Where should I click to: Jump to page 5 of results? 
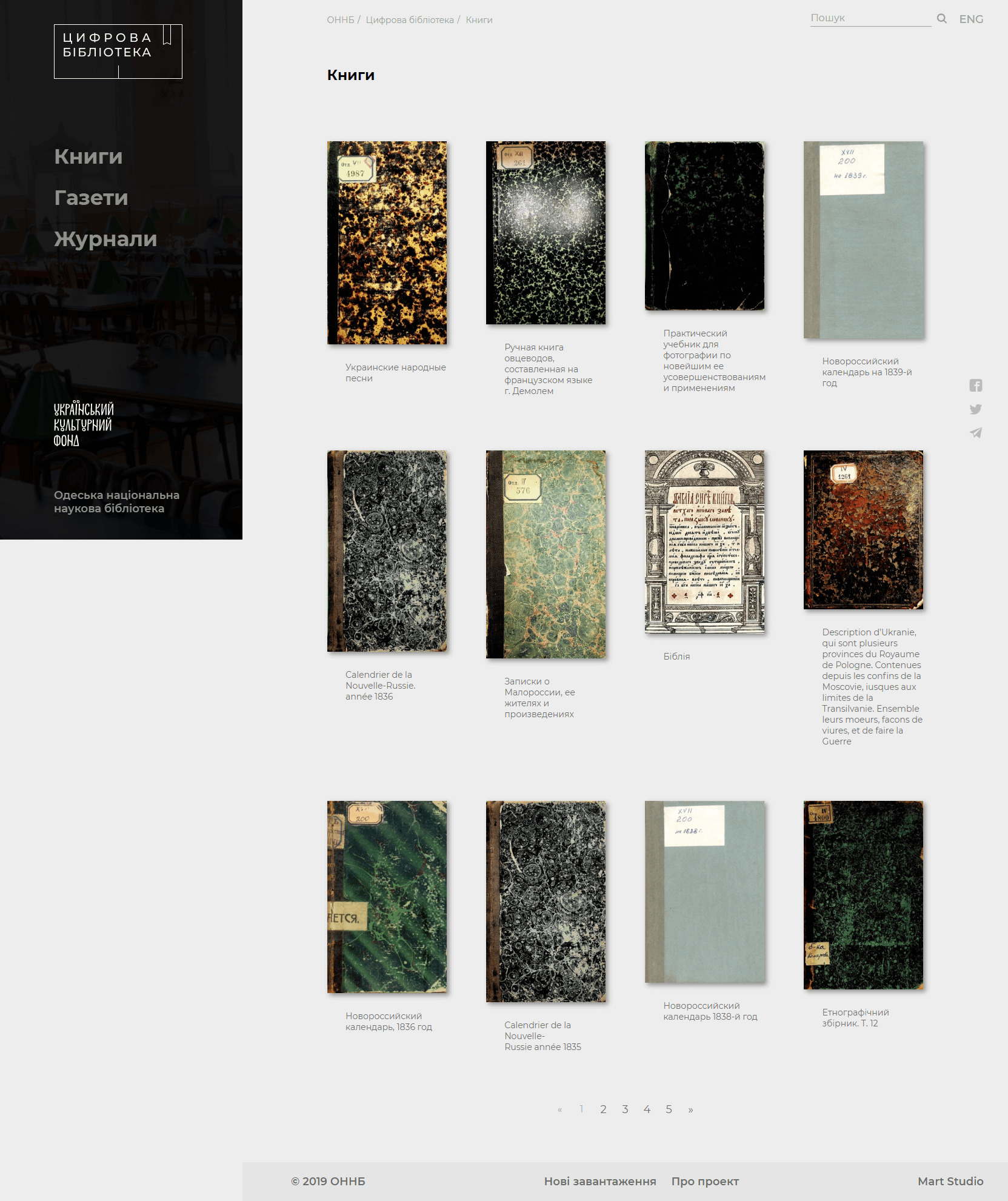[669, 1109]
